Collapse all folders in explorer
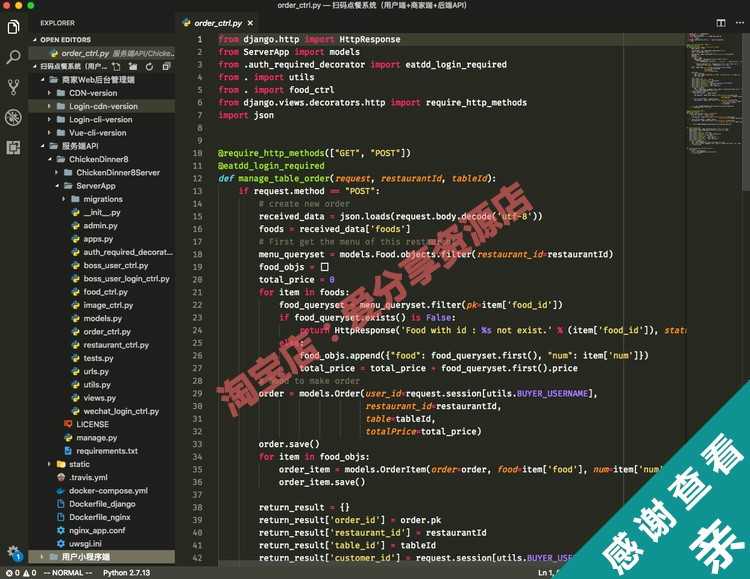The image size is (750, 579). [x=166, y=67]
